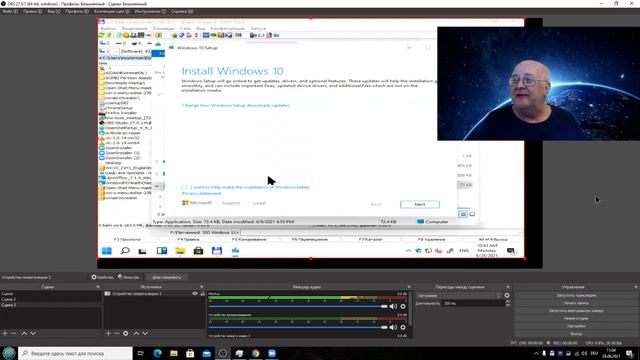
Task: Click the Длительность duration input field
Action: [473, 303]
